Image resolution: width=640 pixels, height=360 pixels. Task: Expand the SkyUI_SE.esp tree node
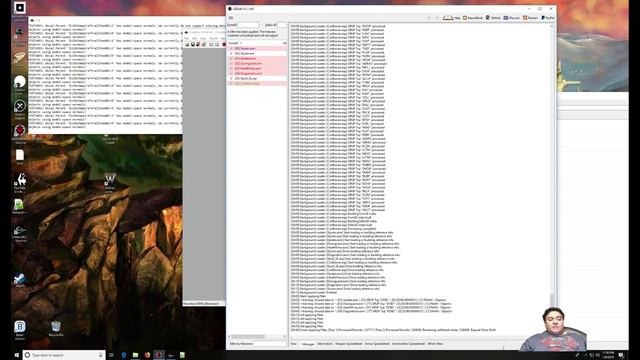231,78
